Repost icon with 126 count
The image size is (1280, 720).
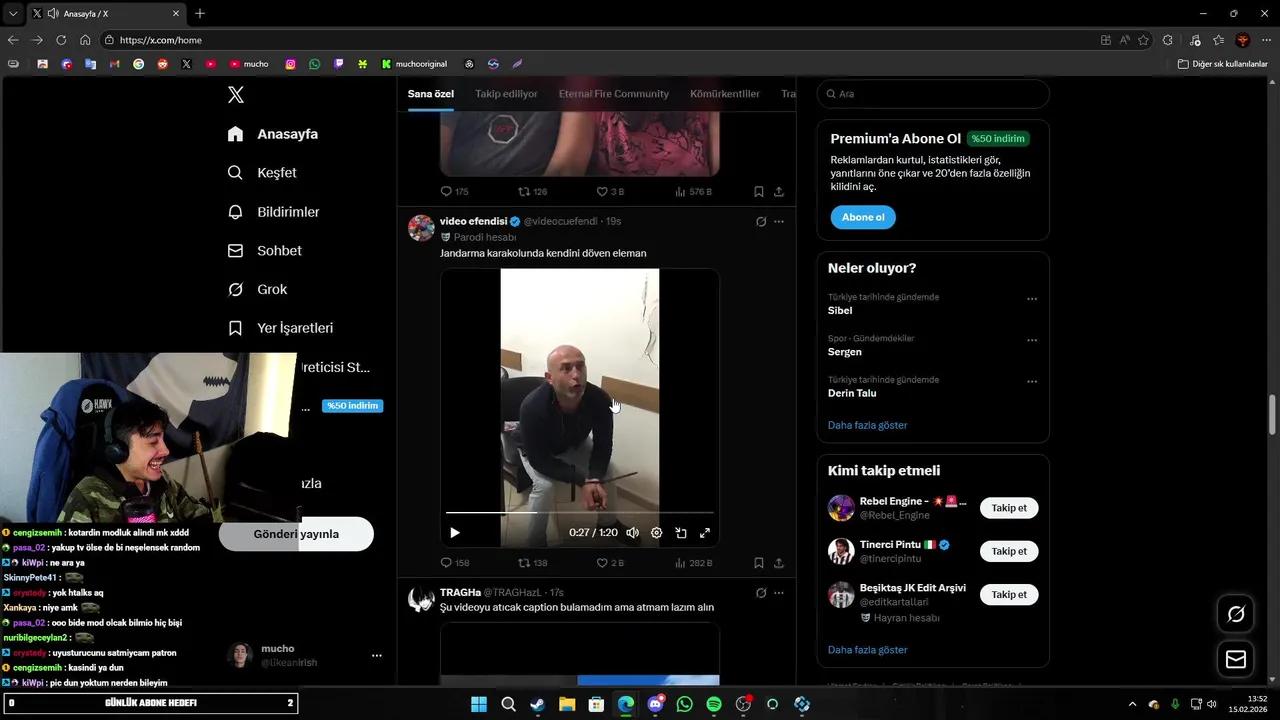click(x=532, y=191)
